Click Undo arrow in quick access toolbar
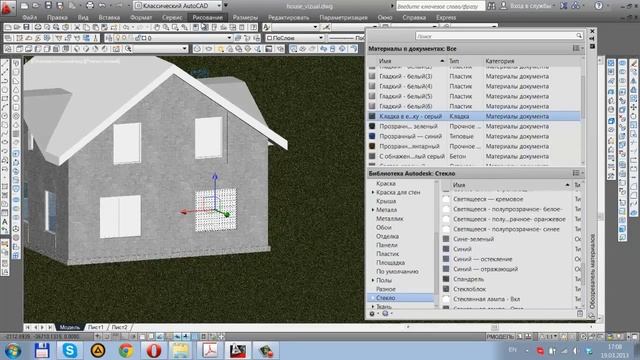Image resolution: width=640 pixels, height=360 pixels. pos(102,6)
